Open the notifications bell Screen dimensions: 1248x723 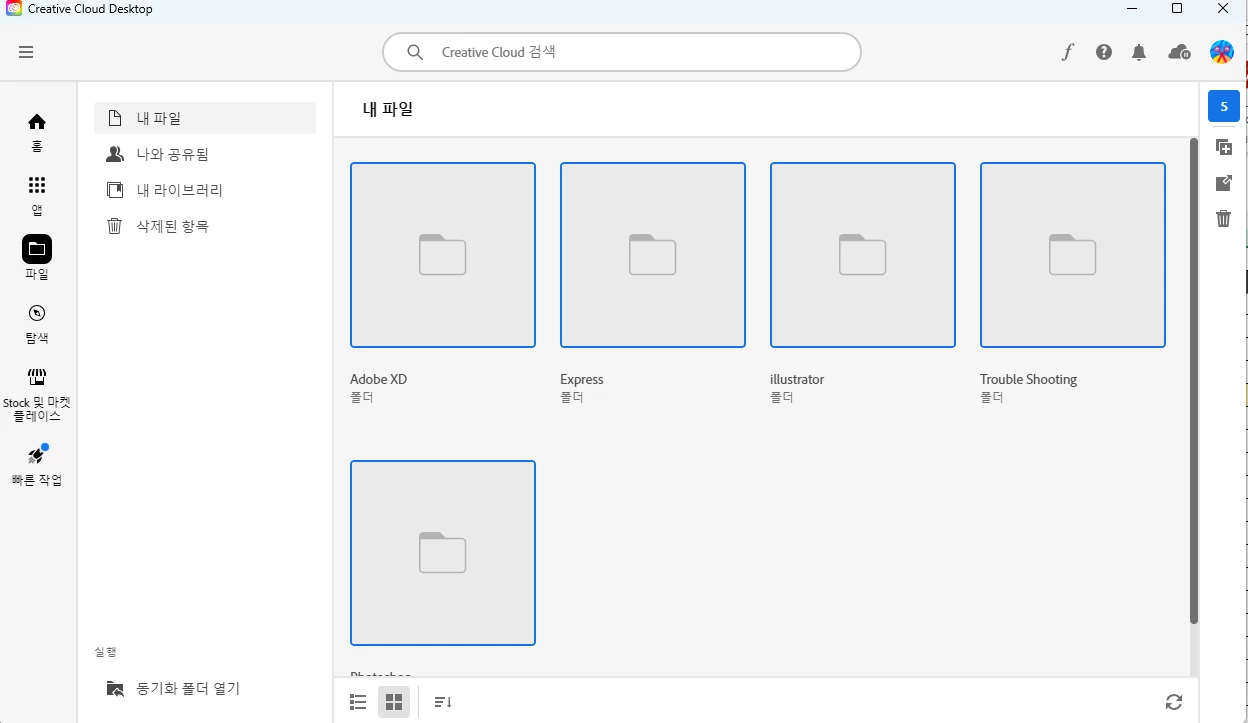(x=1139, y=52)
